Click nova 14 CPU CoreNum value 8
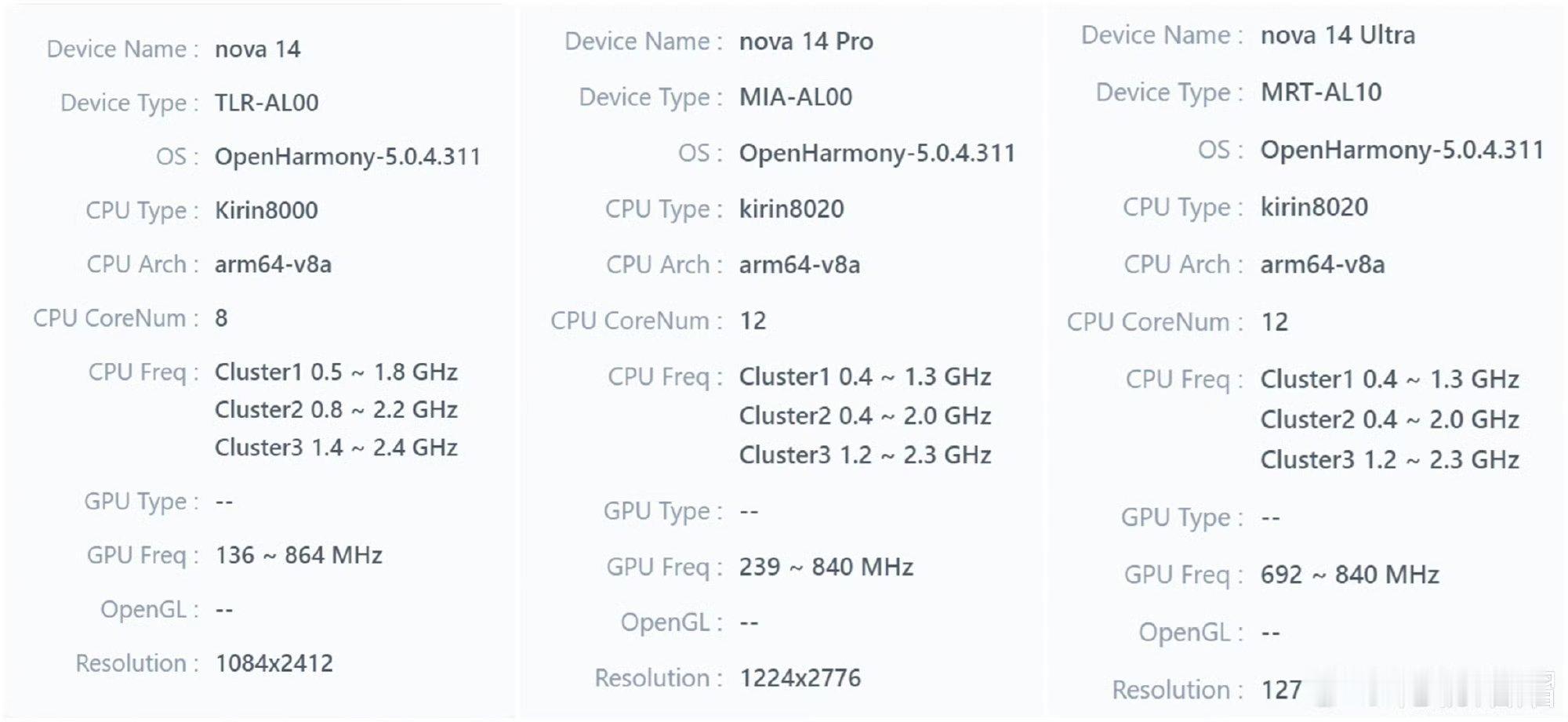 tap(221, 318)
